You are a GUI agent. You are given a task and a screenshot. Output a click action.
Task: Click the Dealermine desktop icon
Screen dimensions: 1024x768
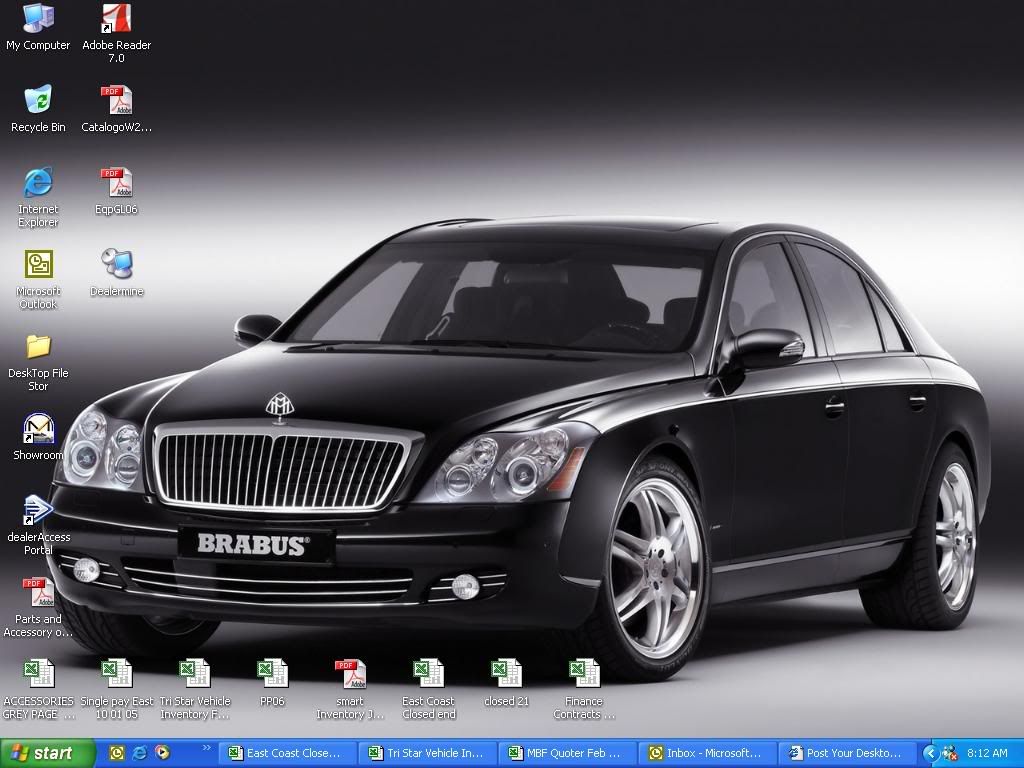pos(116,265)
